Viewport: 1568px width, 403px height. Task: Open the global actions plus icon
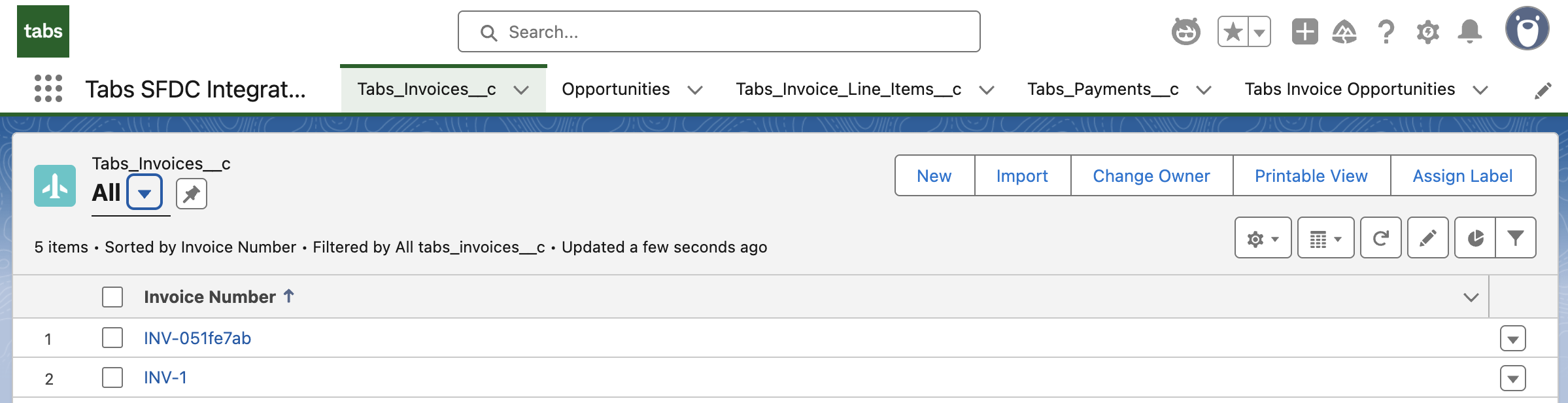pos(1304,31)
